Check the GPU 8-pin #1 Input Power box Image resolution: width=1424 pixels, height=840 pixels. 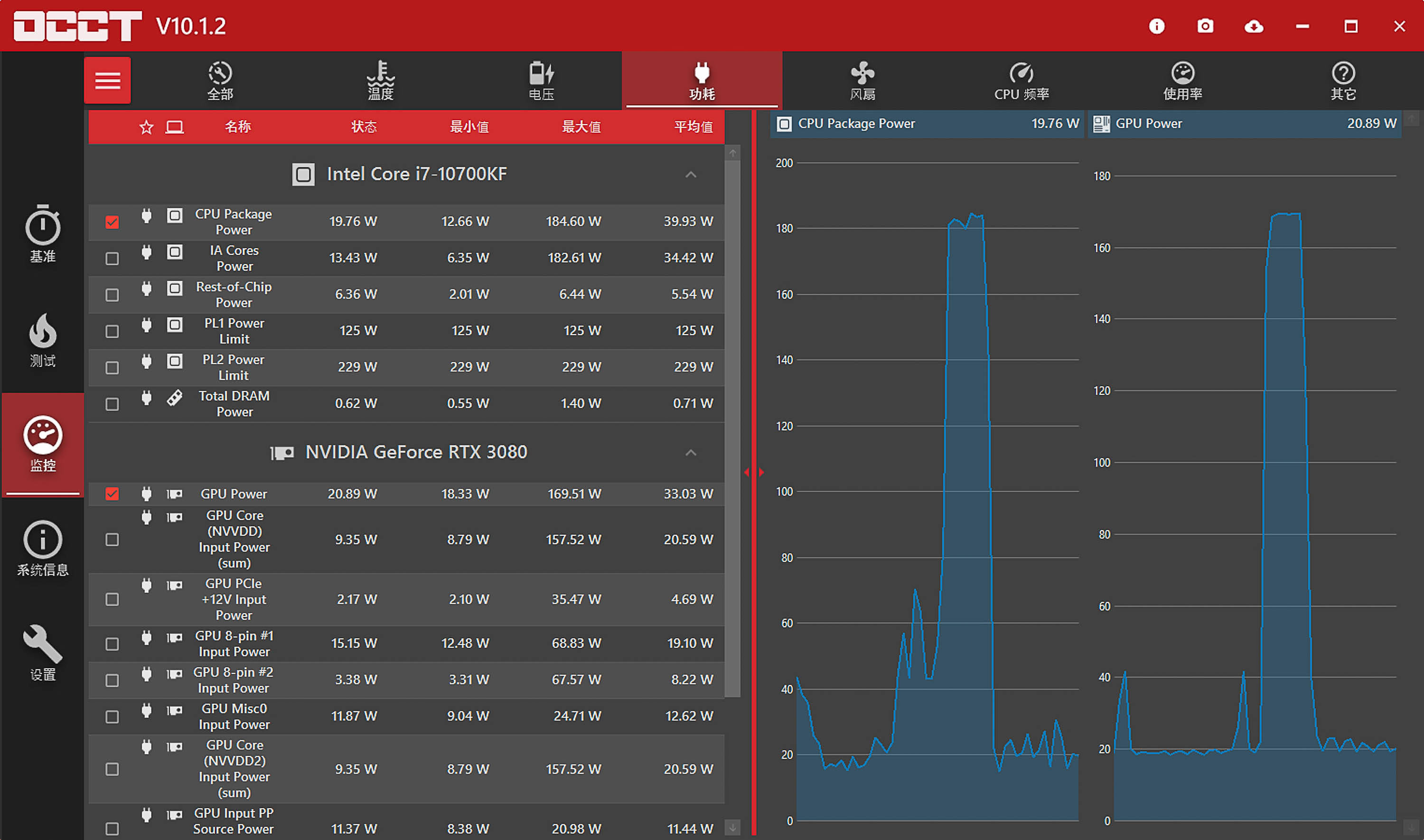[112, 644]
